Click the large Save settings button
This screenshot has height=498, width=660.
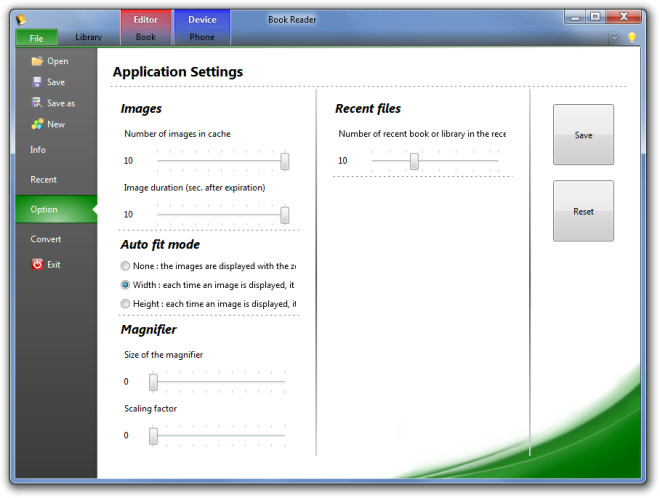click(x=583, y=135)
